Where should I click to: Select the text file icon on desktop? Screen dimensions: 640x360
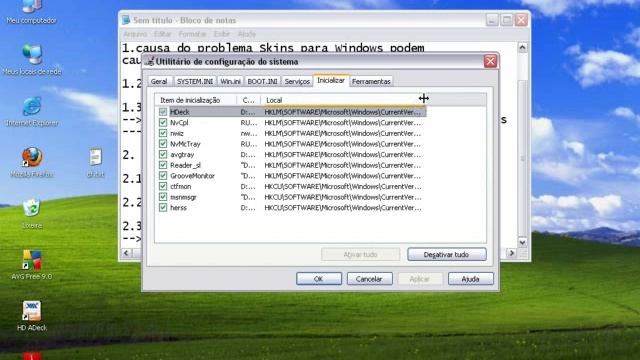pos(96,162)
